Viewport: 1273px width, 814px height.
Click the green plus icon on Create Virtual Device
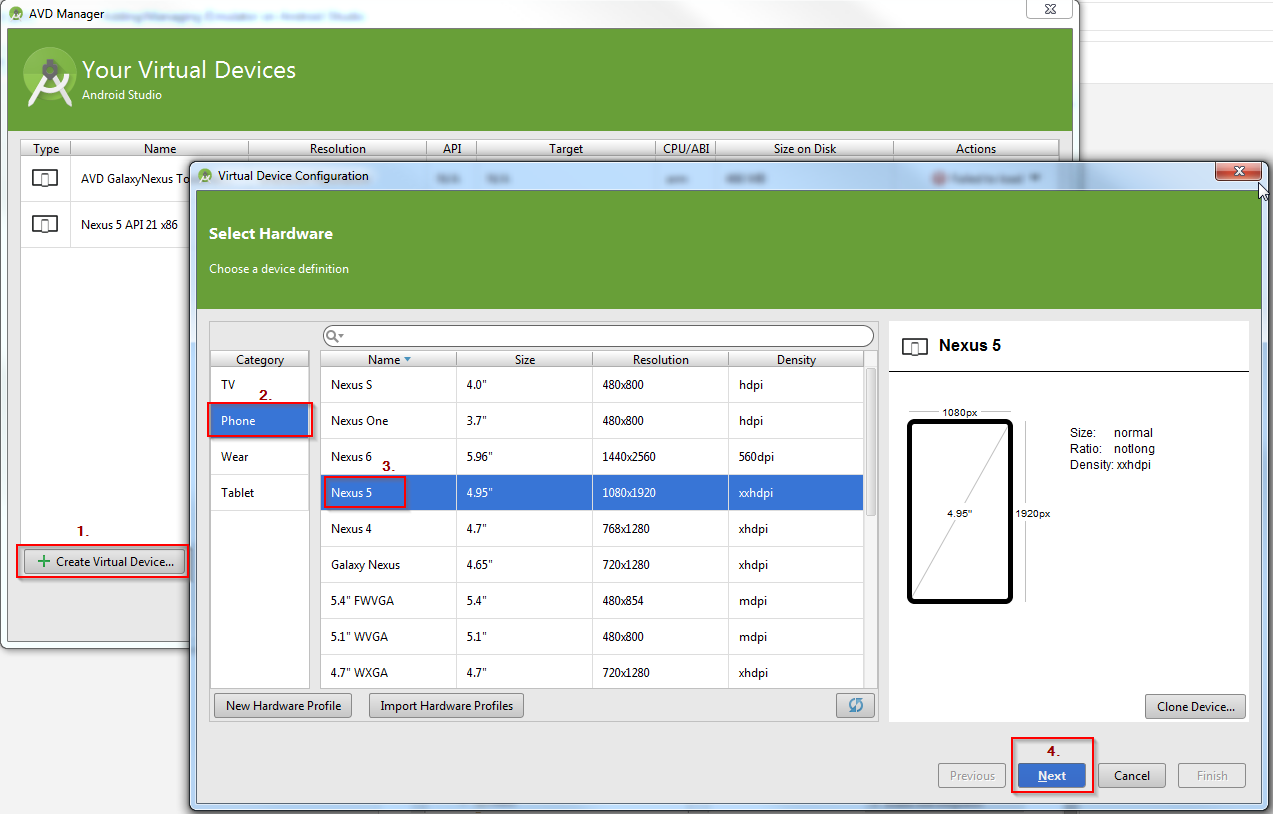click(43, 562)
